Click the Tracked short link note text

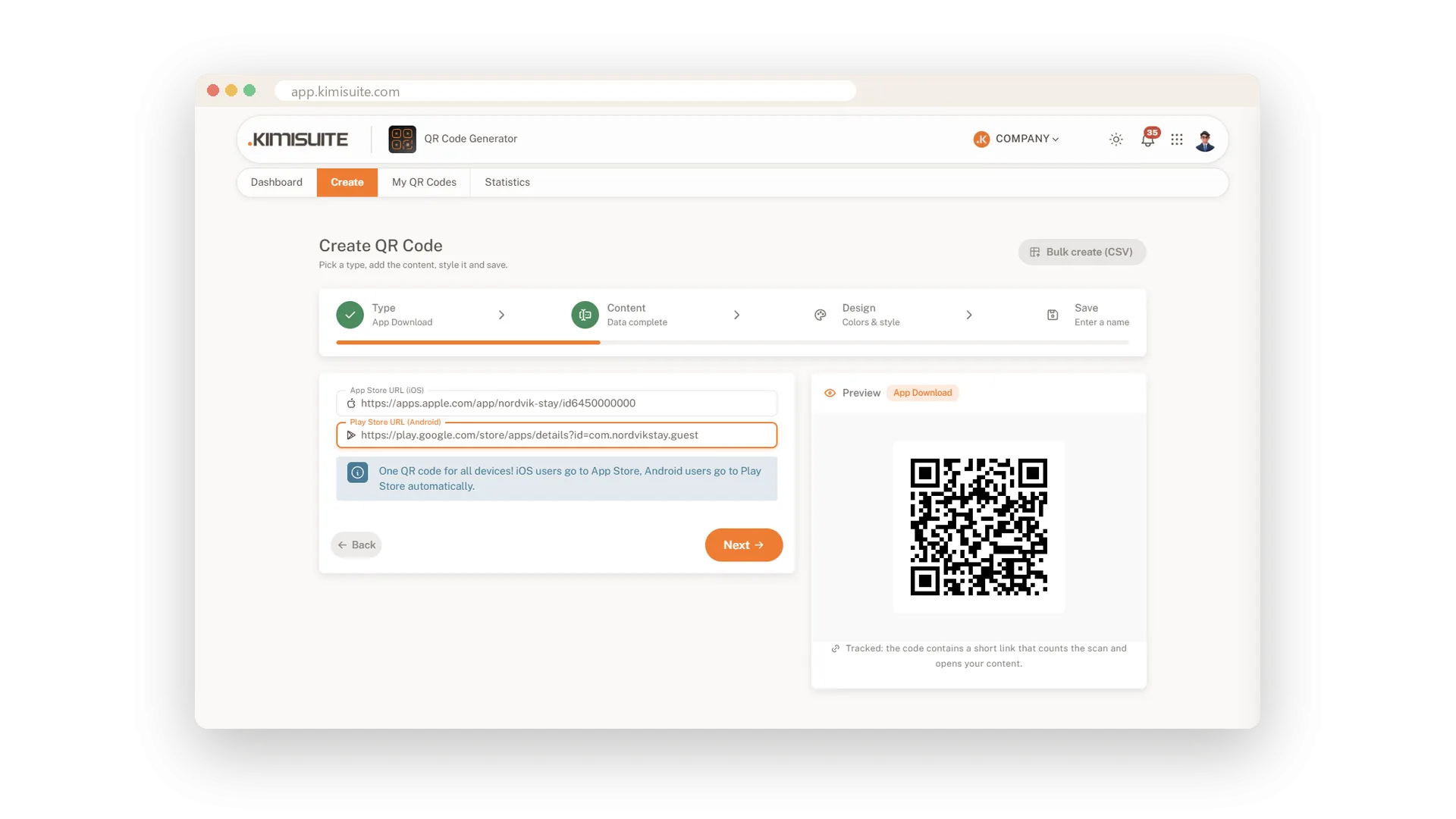click(x=986, y=656)
